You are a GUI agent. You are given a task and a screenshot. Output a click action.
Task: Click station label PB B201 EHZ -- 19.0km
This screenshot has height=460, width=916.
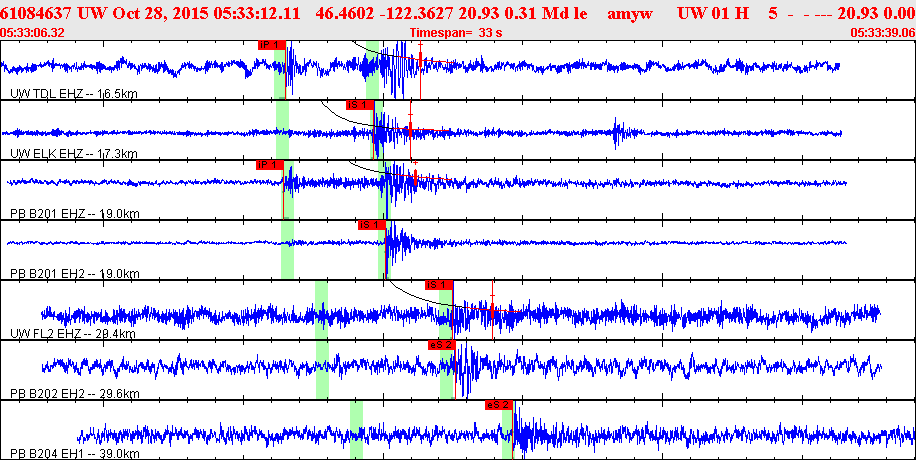pyautogui.click(x=75, y=214)
